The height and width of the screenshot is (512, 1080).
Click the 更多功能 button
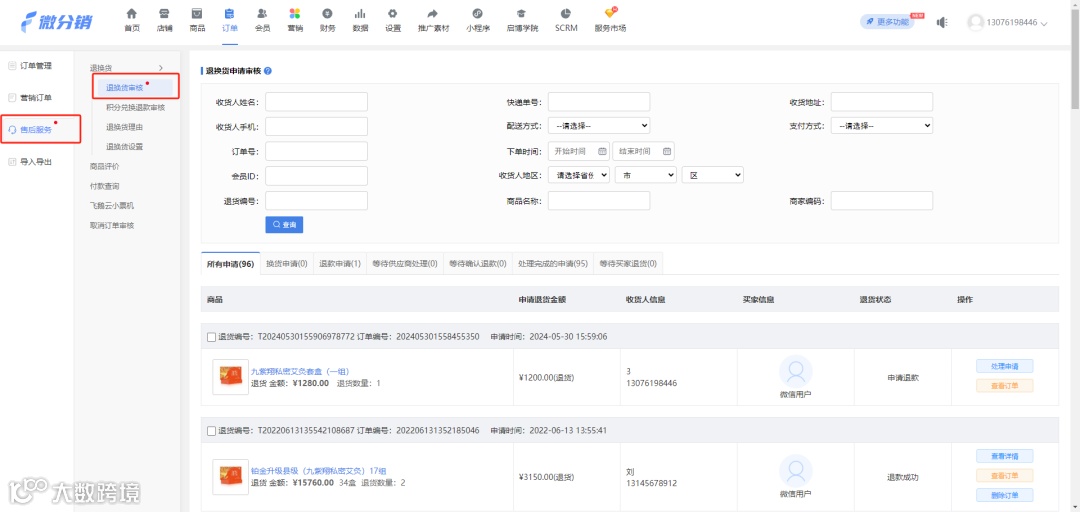pos(887,22)
